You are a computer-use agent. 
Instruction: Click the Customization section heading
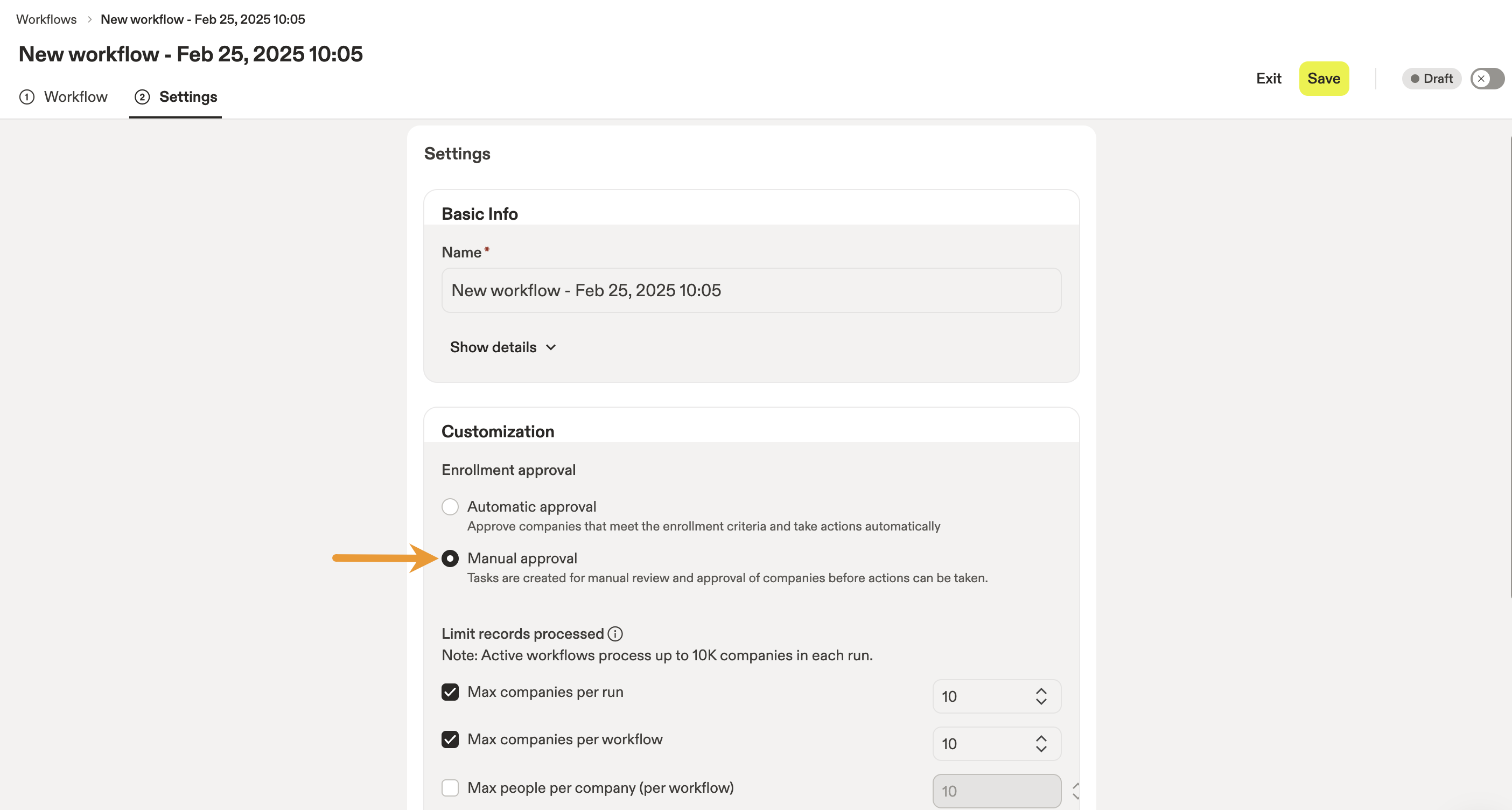click(498, 432)
